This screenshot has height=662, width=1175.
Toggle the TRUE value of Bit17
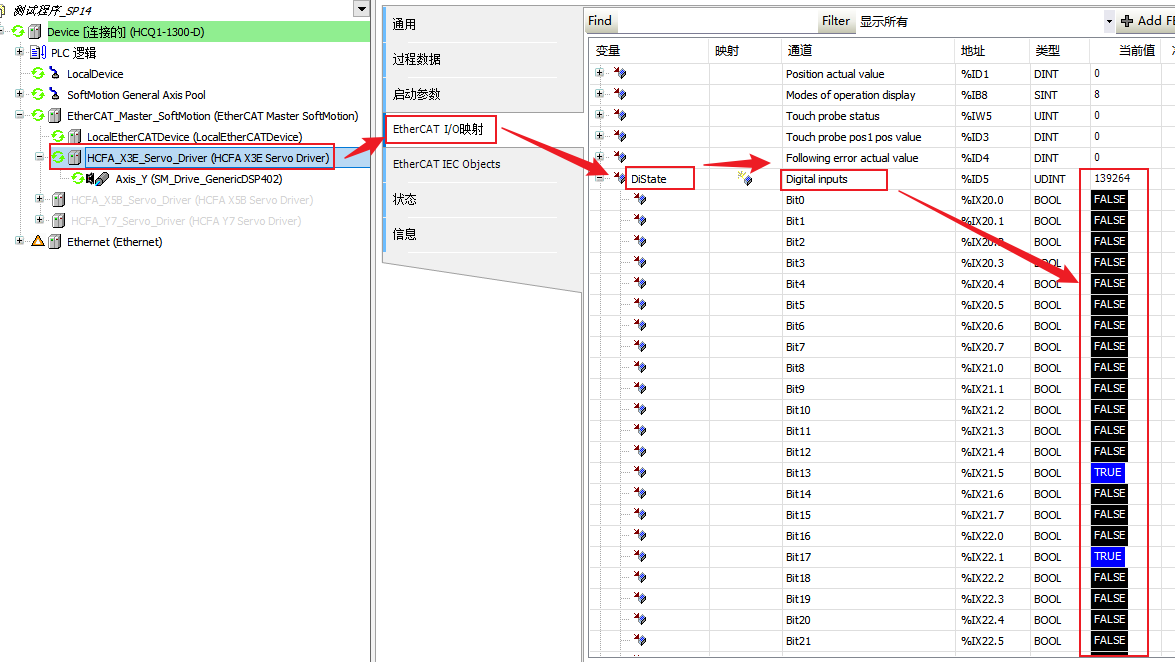tap(1108, 557)
